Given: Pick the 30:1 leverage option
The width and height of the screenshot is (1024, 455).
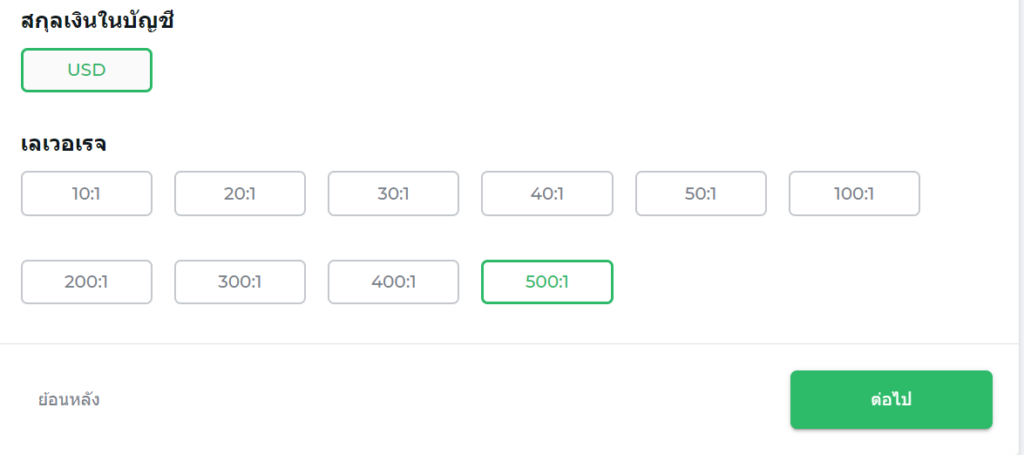Looking at the screenshot, I should 393,194.
